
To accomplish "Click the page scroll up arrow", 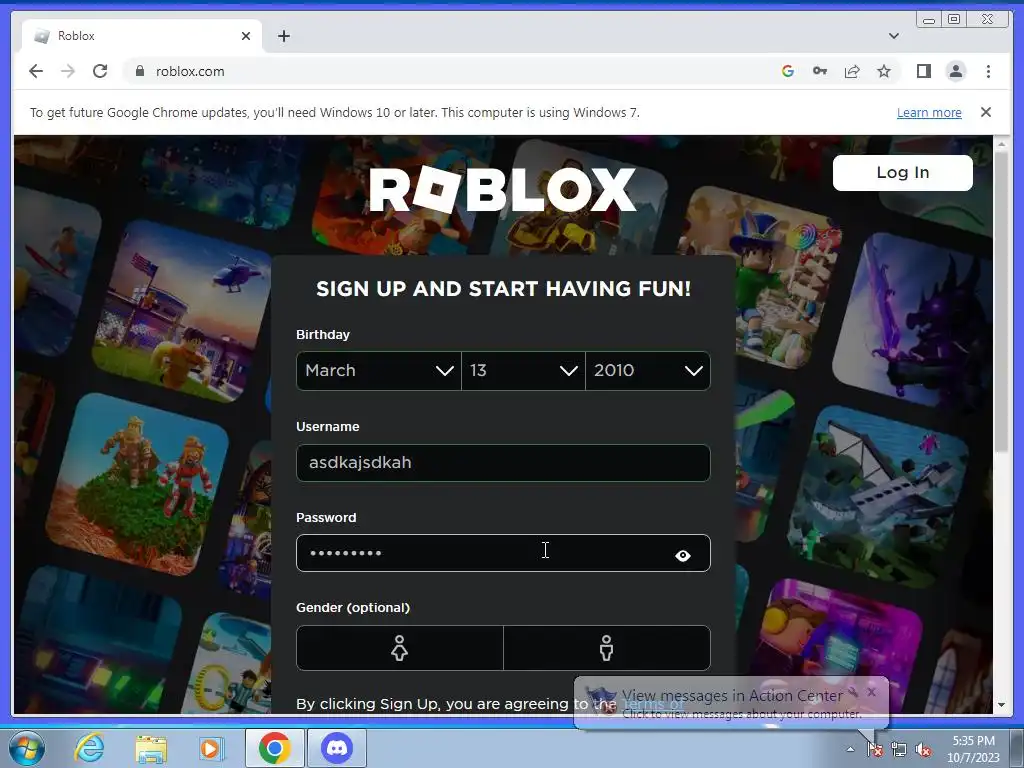I will (1001, 144).
